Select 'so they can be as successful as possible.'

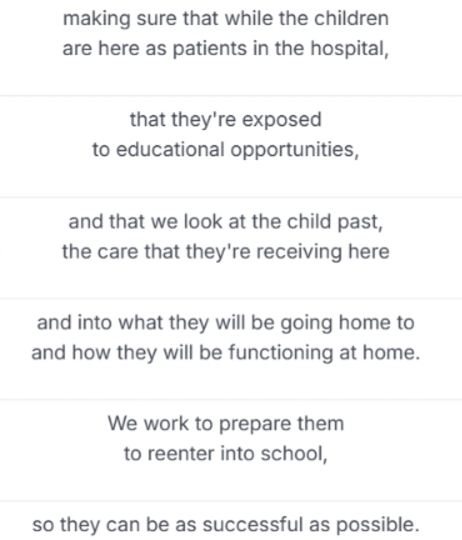[x=226, y=525]
